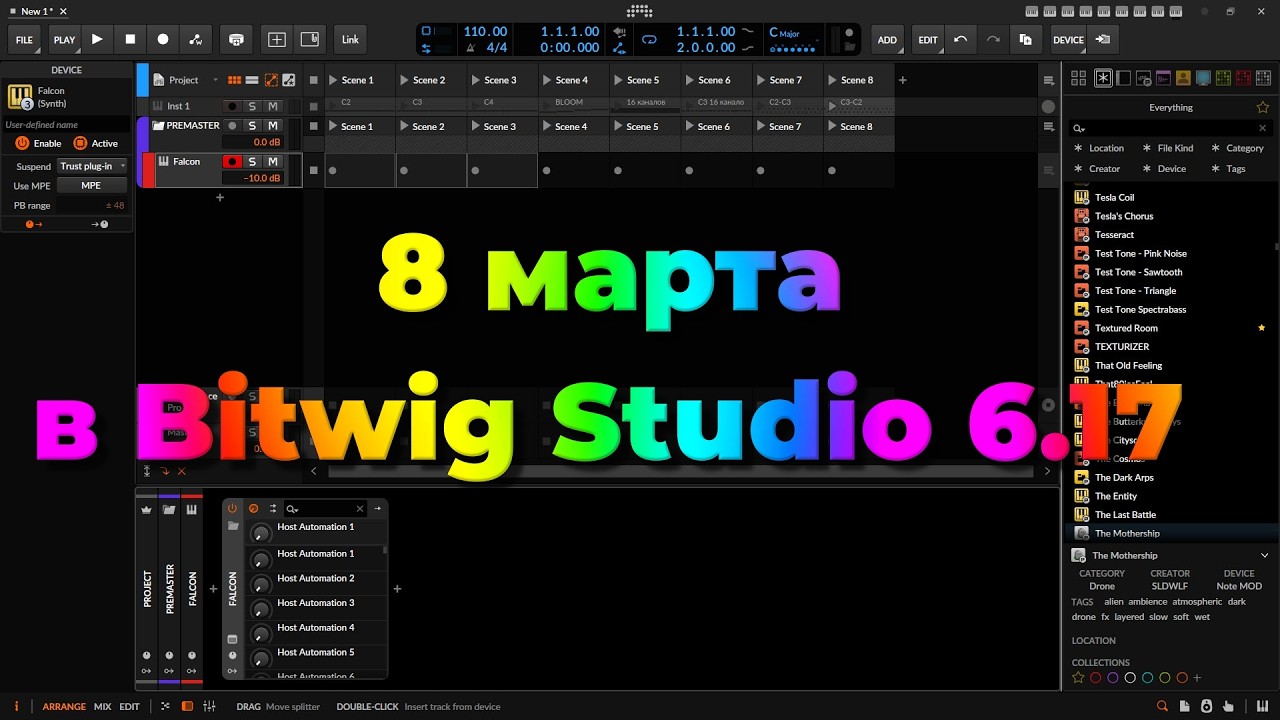Click the MPE button
The image size is (1280, 720).
(x=91, y=185)
